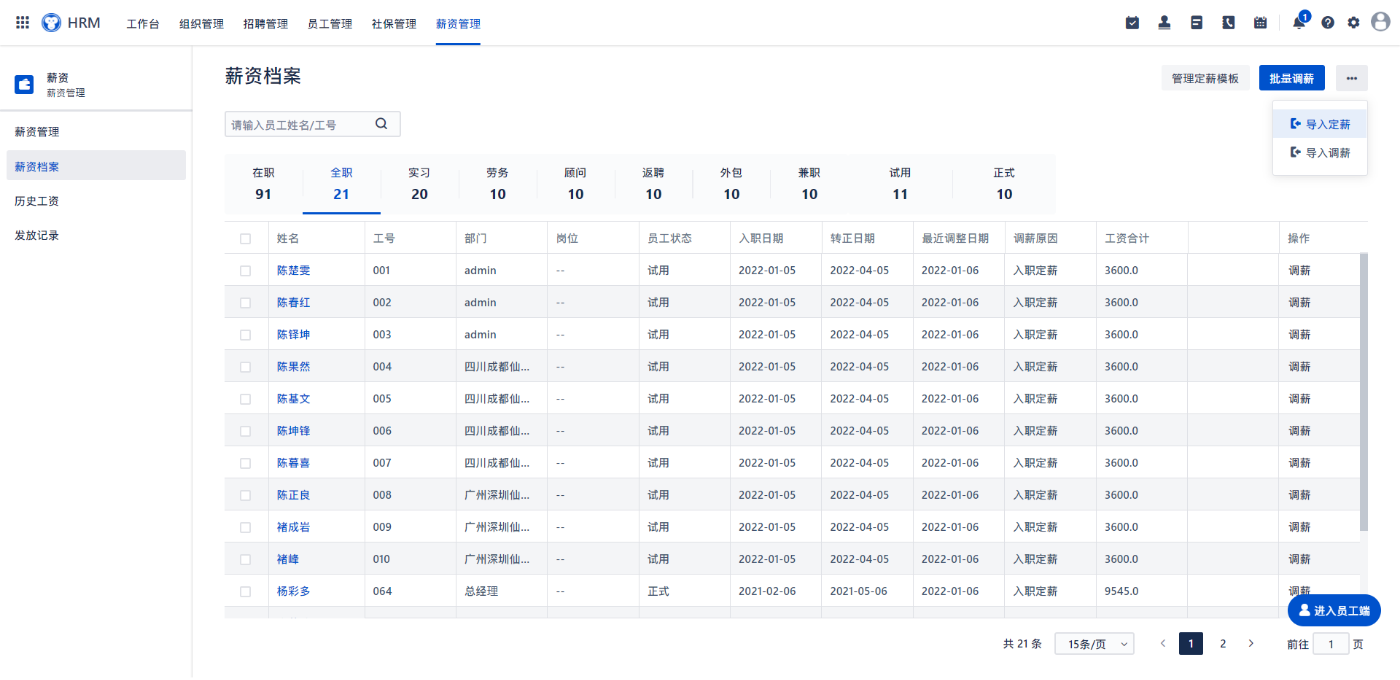This screenshot has height=680, width=1400.
Task: Click the 批量调薪 button
Action: (x=1292, y=78)
